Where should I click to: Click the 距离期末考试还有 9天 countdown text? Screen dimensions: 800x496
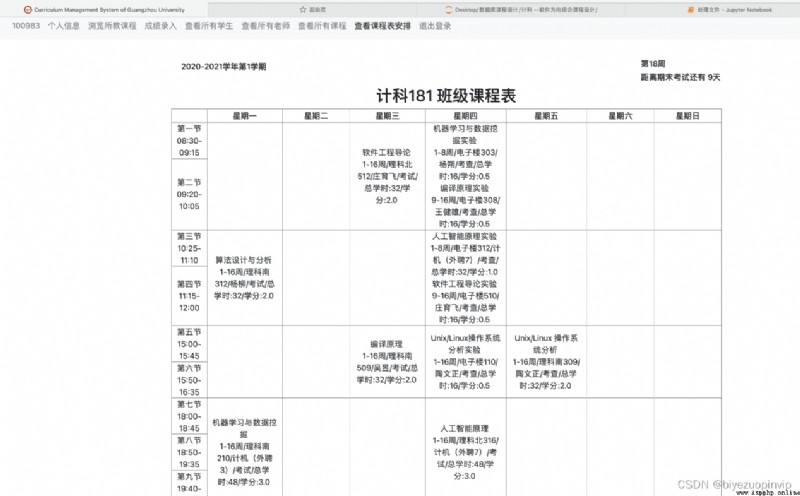681,78
